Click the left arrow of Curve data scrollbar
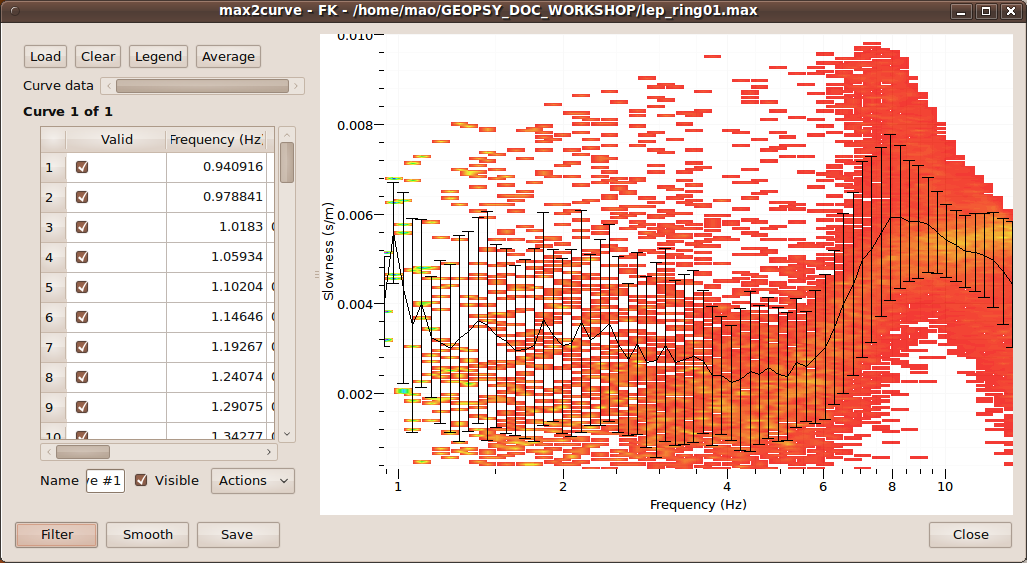Viewport: 1027px width, 563px height. click(107, 86)
